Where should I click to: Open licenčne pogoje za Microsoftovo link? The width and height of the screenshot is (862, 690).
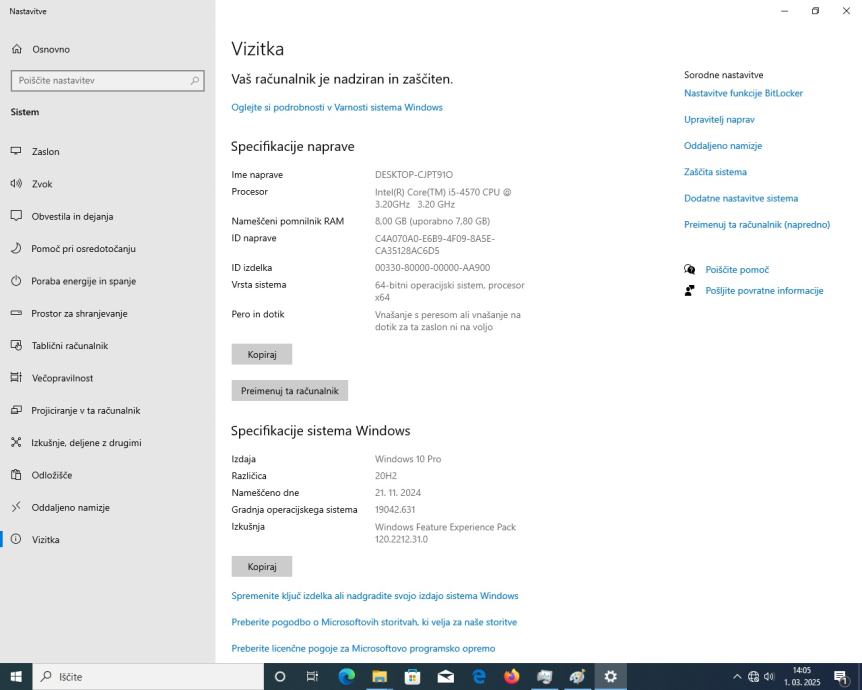[363, 648]
